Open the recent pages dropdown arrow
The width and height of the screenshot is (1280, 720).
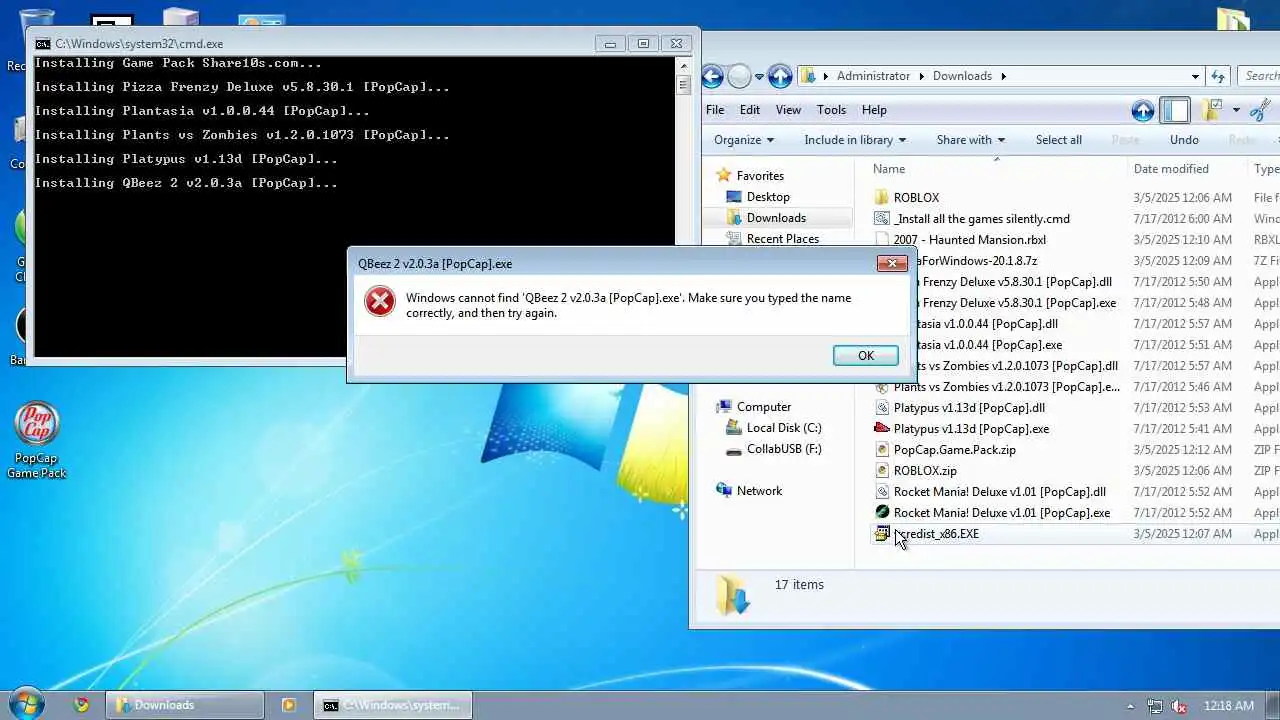(759, 77)
